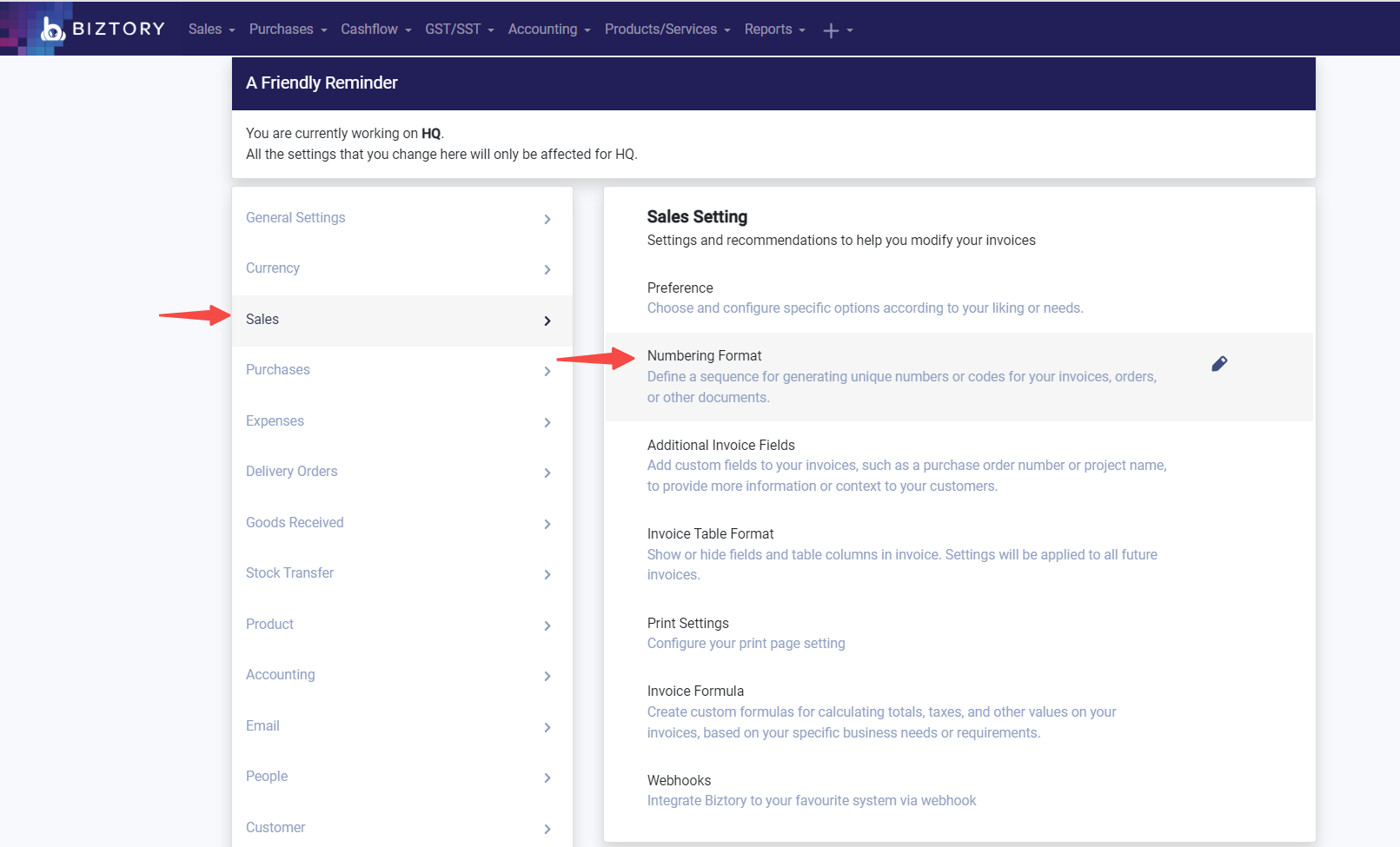Open the sidebar Accounting settings label
Image resolution: width=1400 pixels, height=847 pixels.
pos(281,674)
